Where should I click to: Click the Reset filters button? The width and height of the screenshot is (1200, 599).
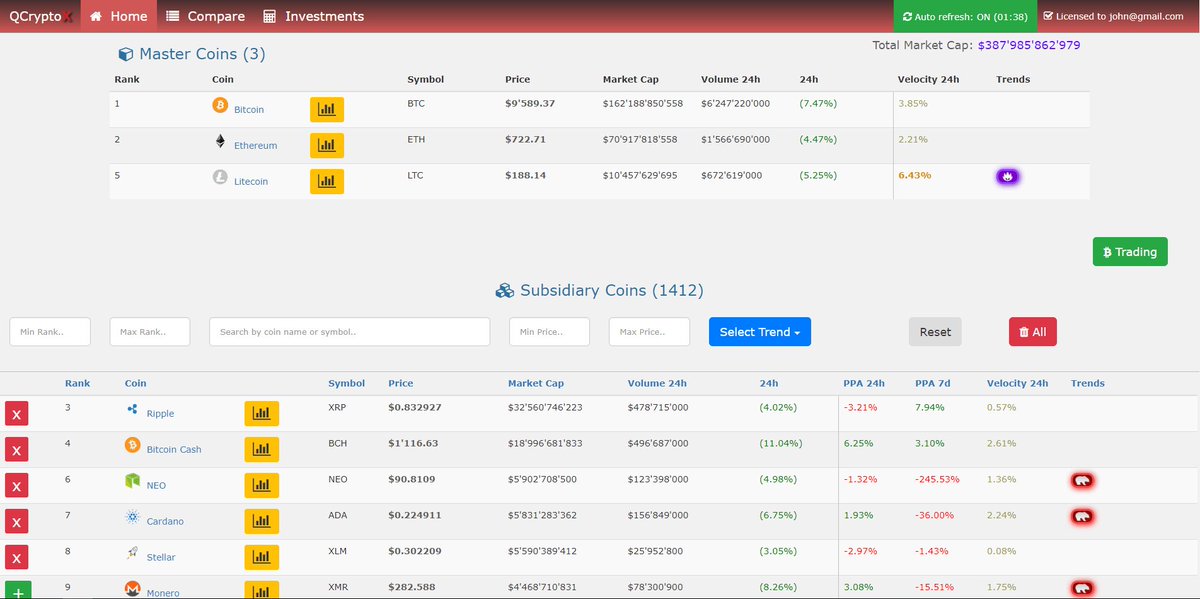[x=935, y=332]
